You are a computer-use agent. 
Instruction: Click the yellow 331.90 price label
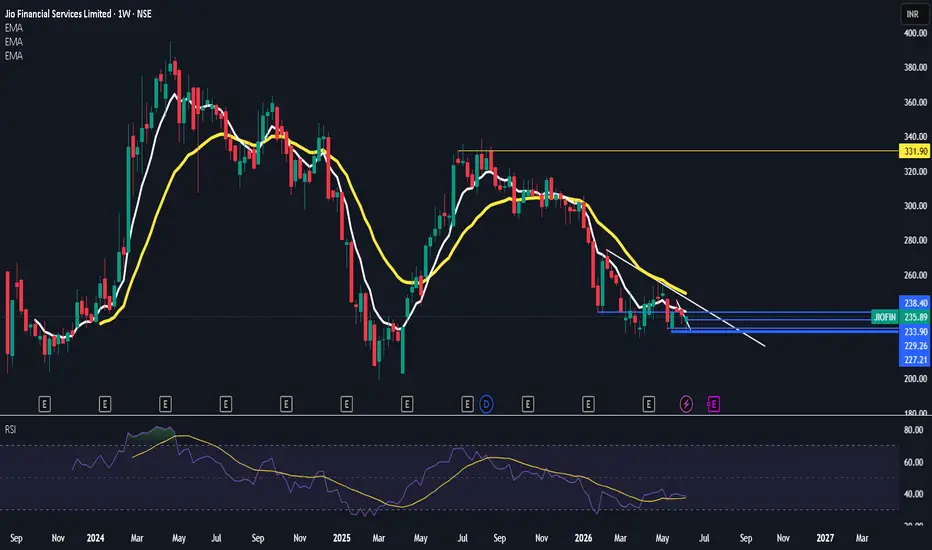coord(915,152)
